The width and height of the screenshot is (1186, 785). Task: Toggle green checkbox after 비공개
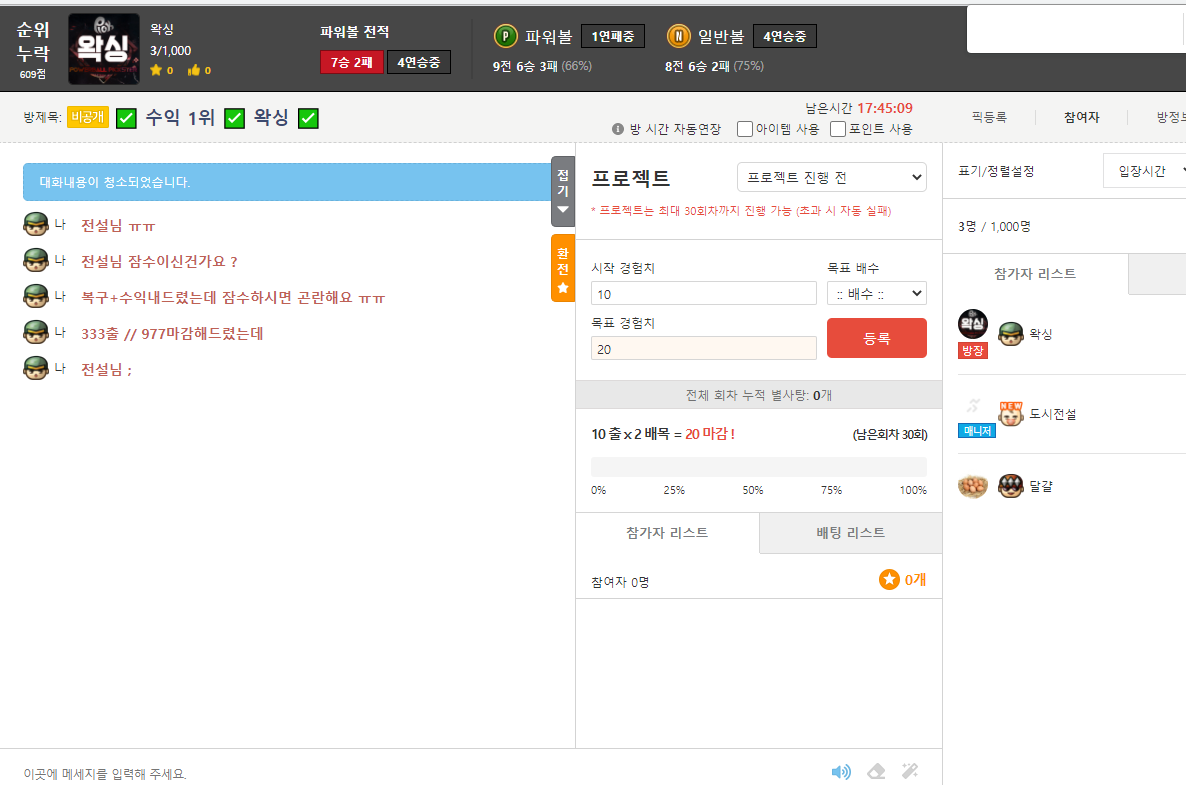(x=126, y=119)
